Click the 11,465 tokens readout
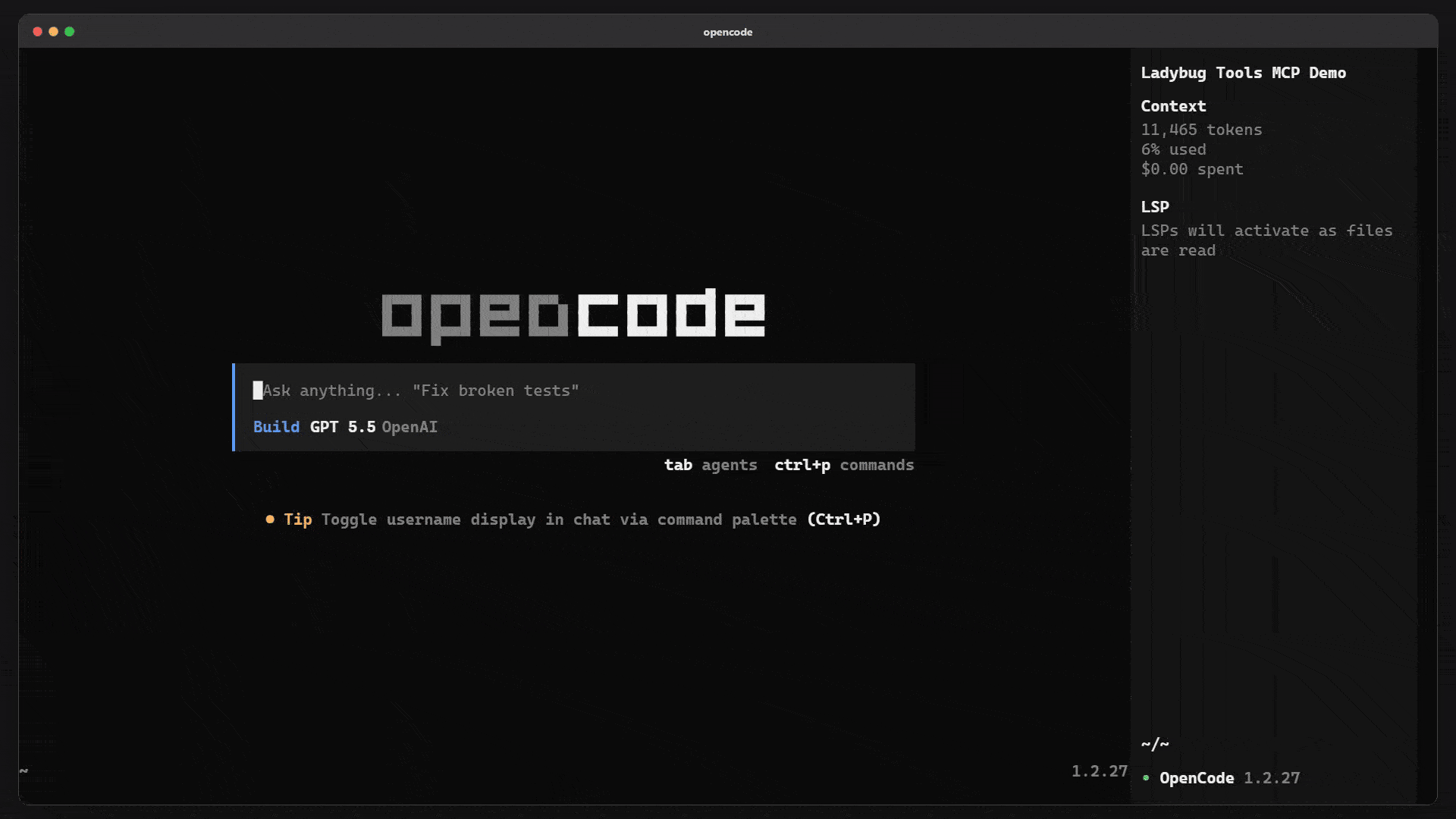1456x819 pixels. [x=1201, y=130]
